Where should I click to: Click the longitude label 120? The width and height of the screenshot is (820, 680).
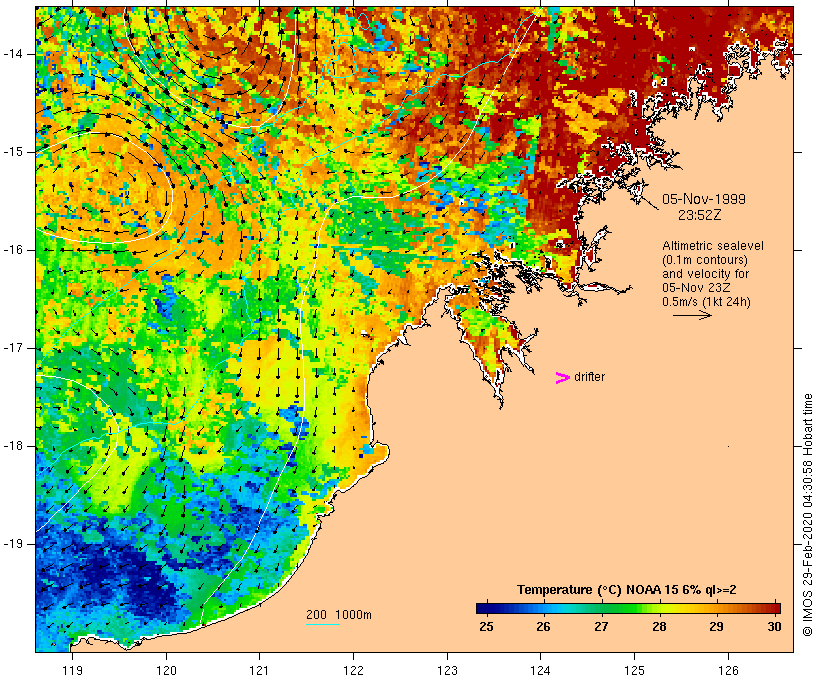coord(166,670)
